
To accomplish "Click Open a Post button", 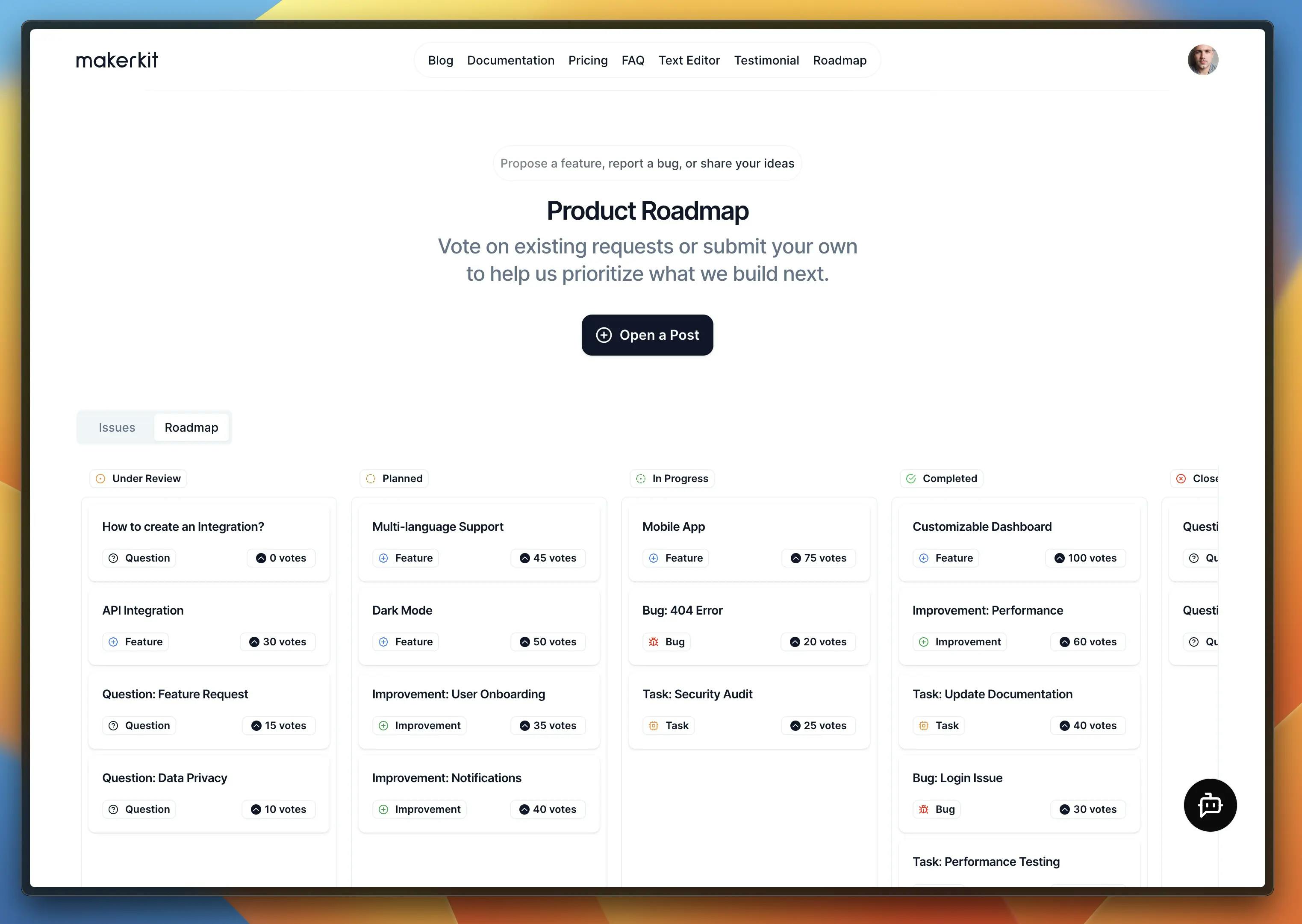I will click(647, 334).
